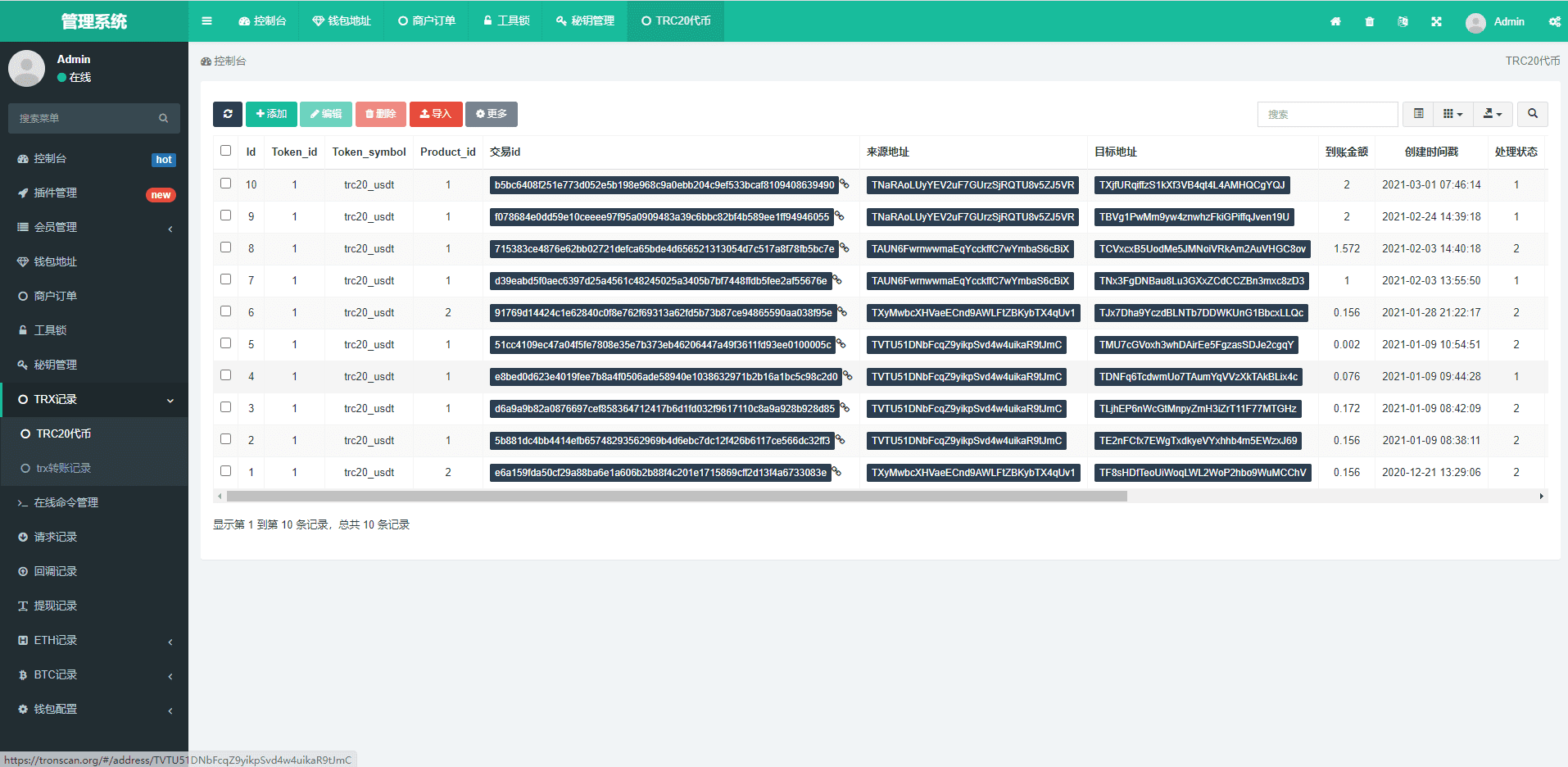This screenshot has width=1568, height=767.
Task: Expand the ETH记录 sidebar menu
Action: (94, 640)
